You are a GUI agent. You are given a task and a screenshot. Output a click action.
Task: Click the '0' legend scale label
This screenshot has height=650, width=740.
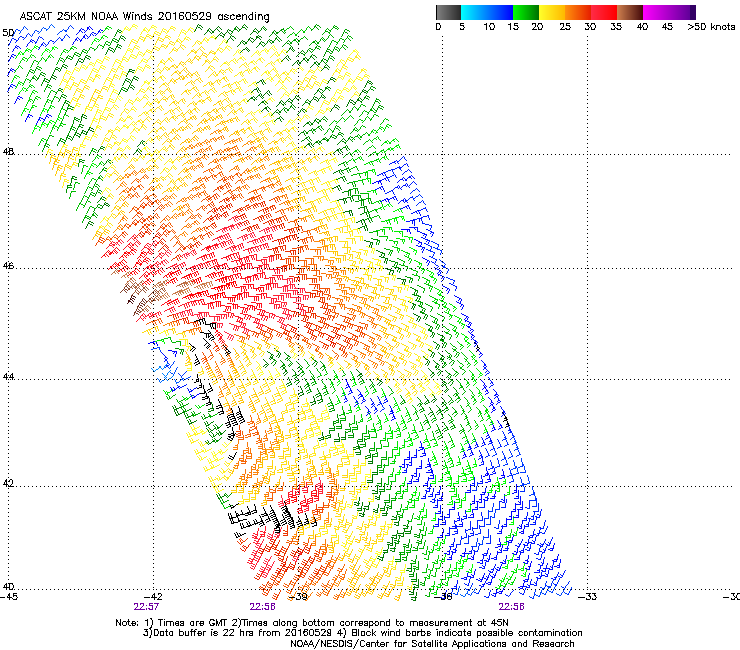pyautogui.click(x=438, y=27)
